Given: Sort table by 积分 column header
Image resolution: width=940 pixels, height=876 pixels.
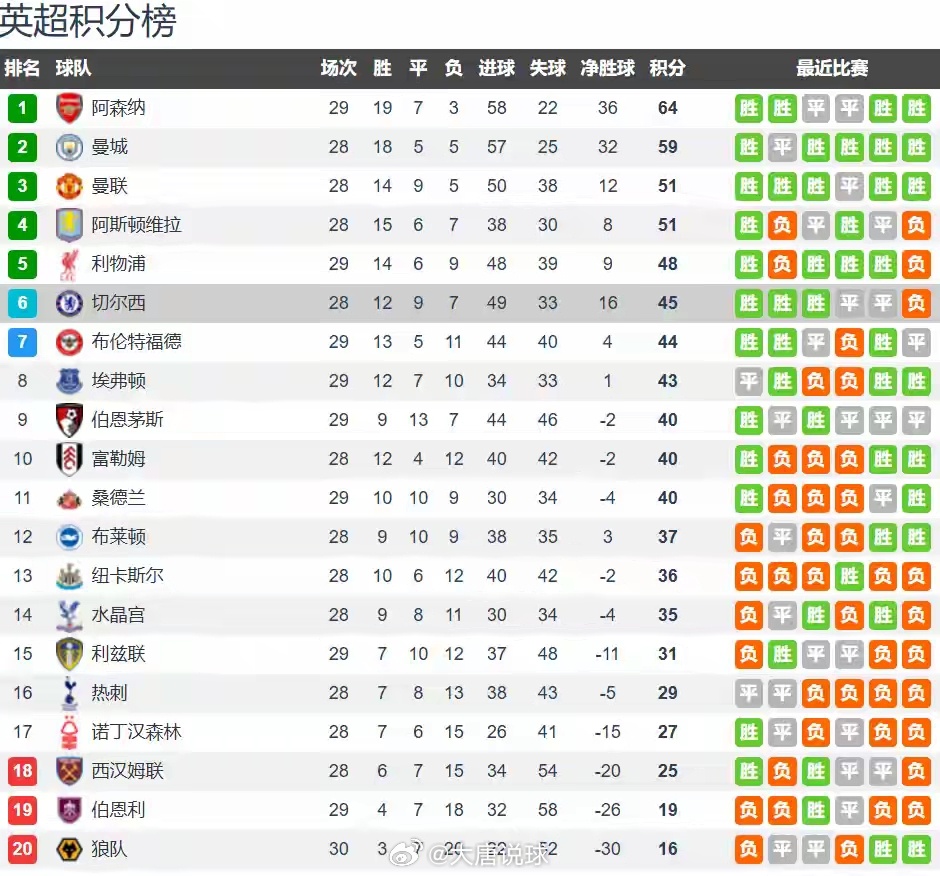Looking at the screenshot, I should coord(667,68).
